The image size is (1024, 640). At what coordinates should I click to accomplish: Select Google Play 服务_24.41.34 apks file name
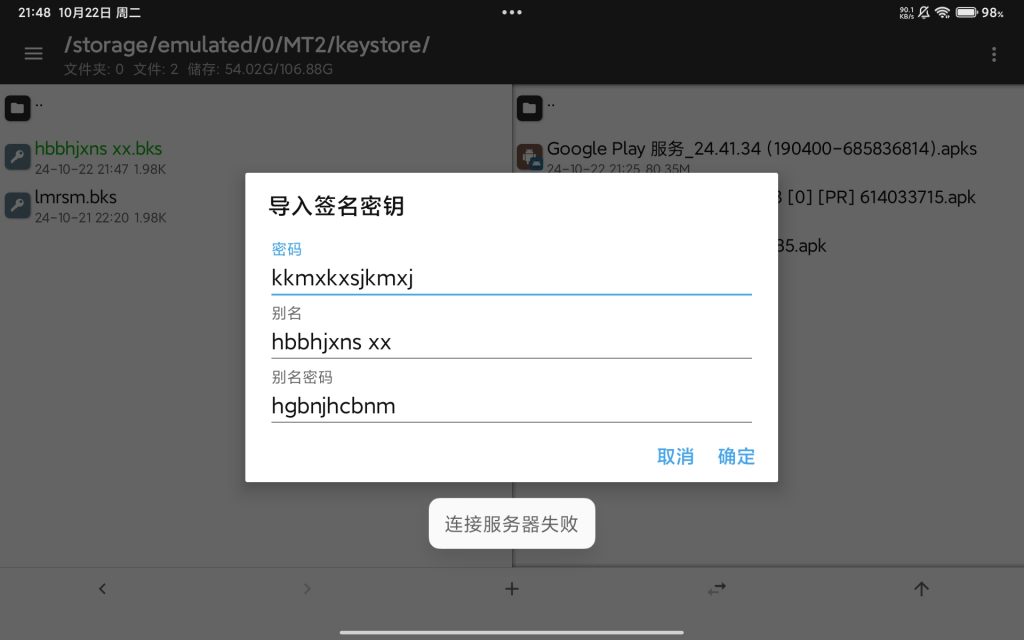point(761,149)
